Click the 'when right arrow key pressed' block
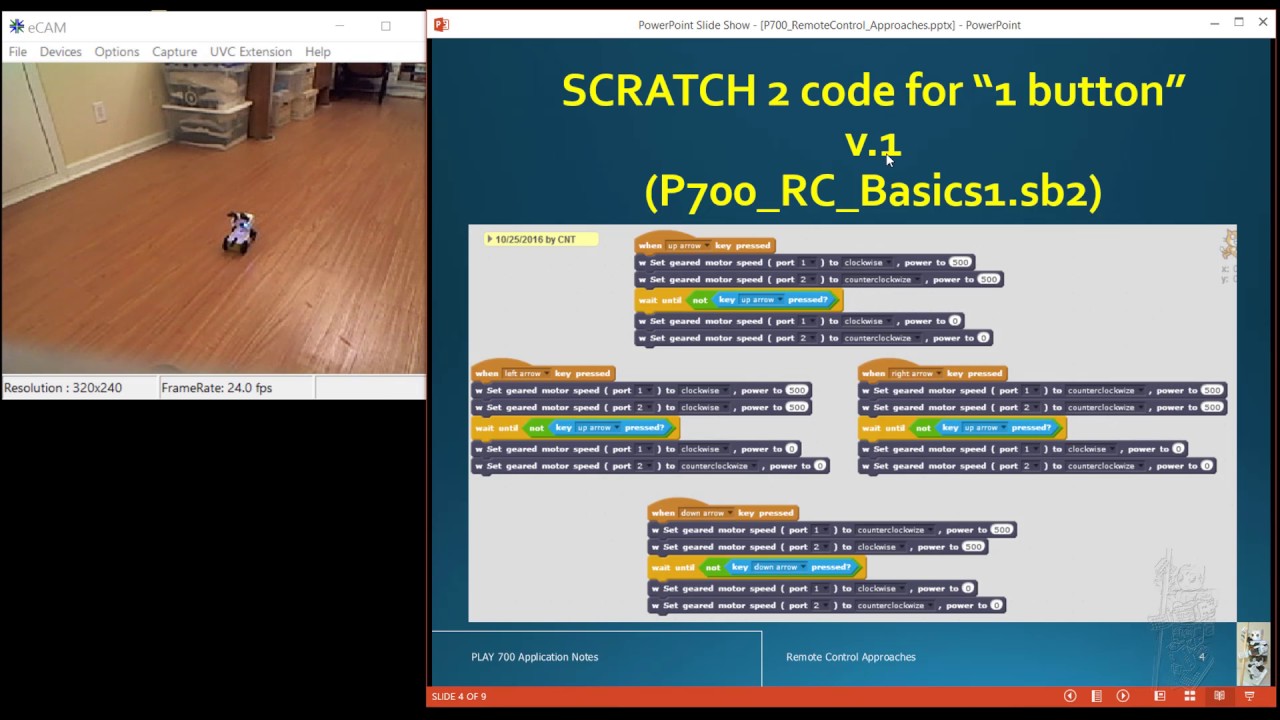Viewport: 1280px width, 720px height. (932, 371)
